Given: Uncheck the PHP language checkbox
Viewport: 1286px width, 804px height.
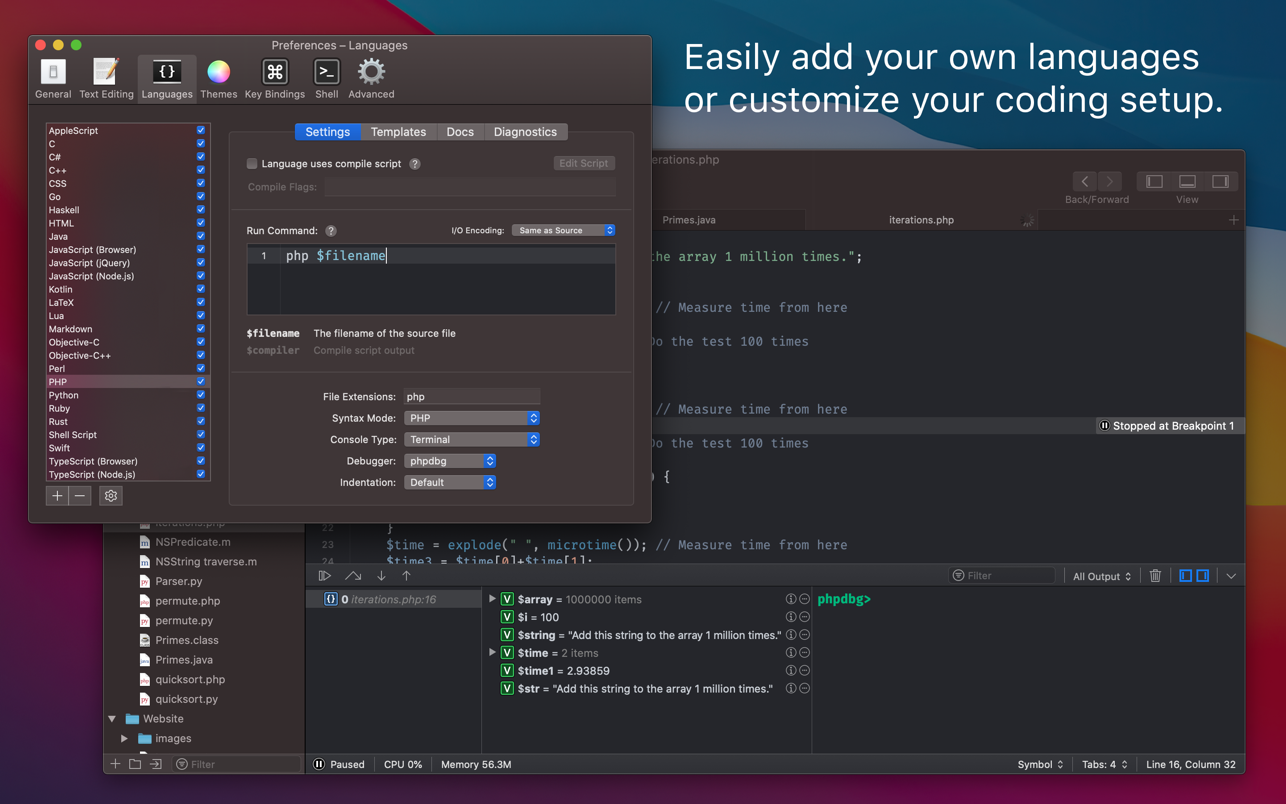Looking at the screenshot, I should point(199,381).
